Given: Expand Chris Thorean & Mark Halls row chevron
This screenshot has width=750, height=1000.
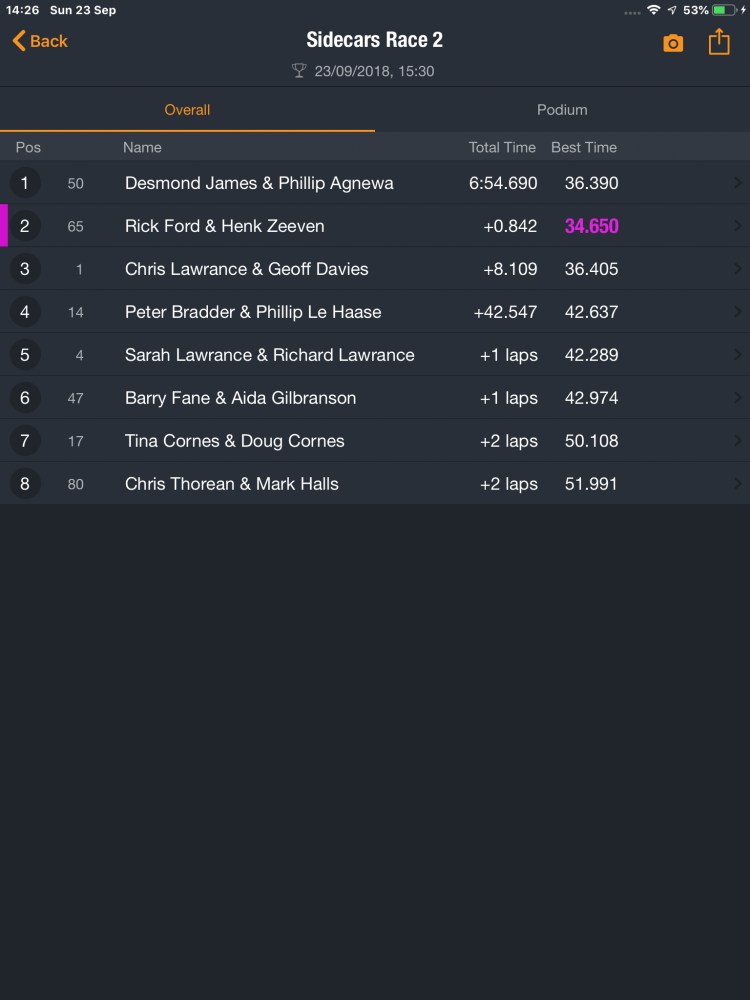Looking at the screenshot, I should pyautogui.click(x=737, y=484).
